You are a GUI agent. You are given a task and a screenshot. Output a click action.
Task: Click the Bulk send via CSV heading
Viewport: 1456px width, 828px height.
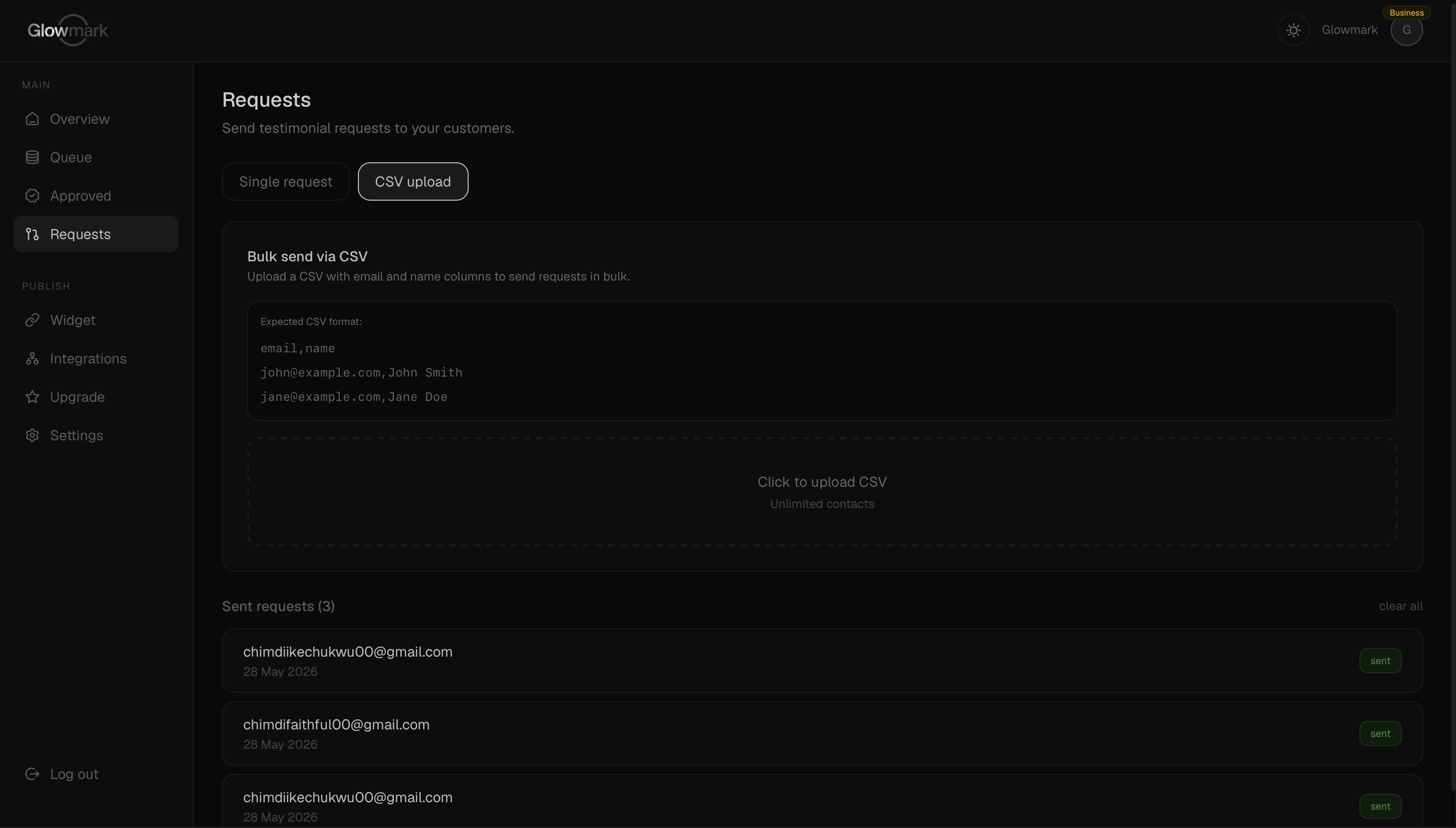coord(307,256)
